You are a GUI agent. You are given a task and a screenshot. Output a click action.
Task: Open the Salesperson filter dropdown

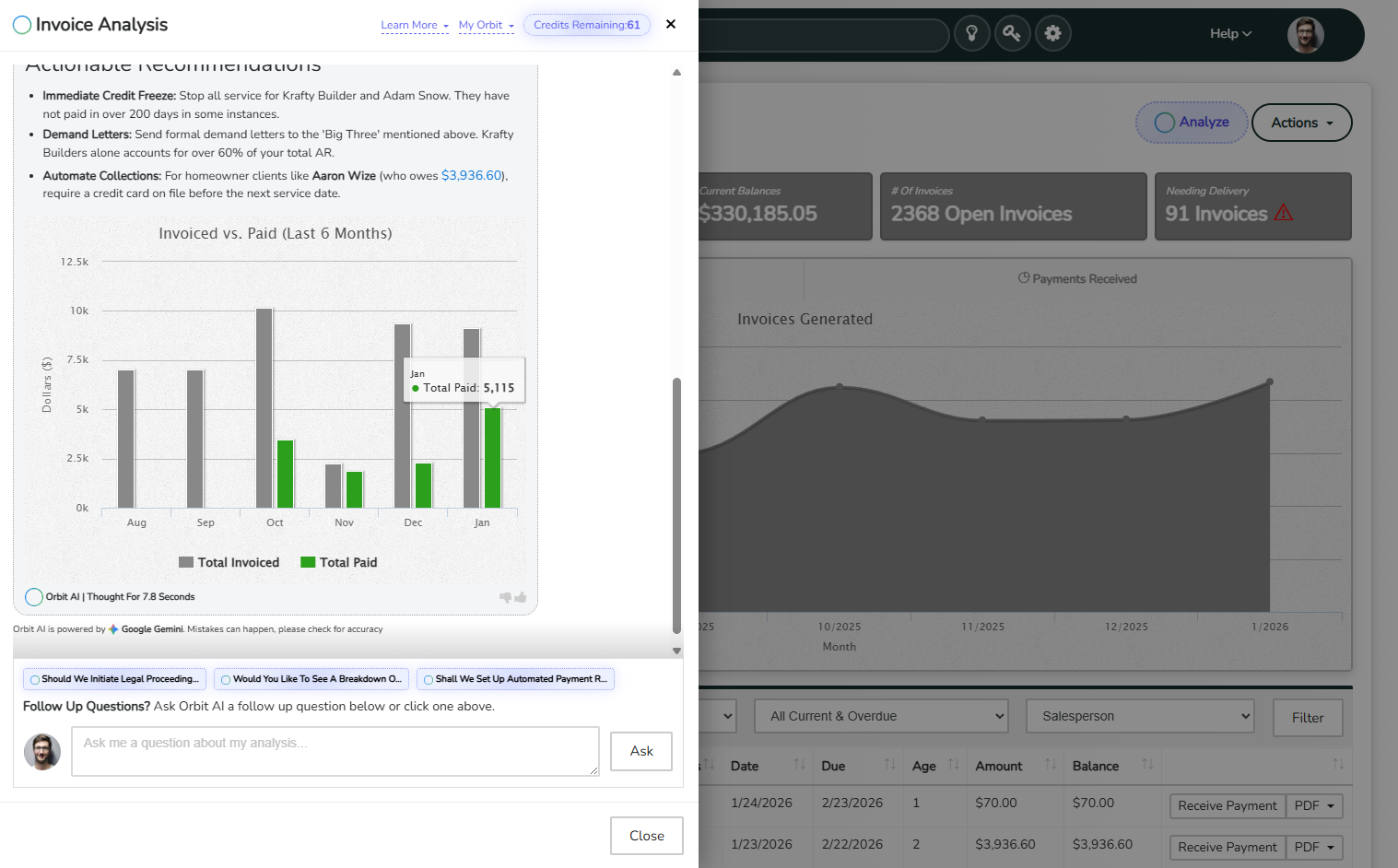click(1140, 716)
